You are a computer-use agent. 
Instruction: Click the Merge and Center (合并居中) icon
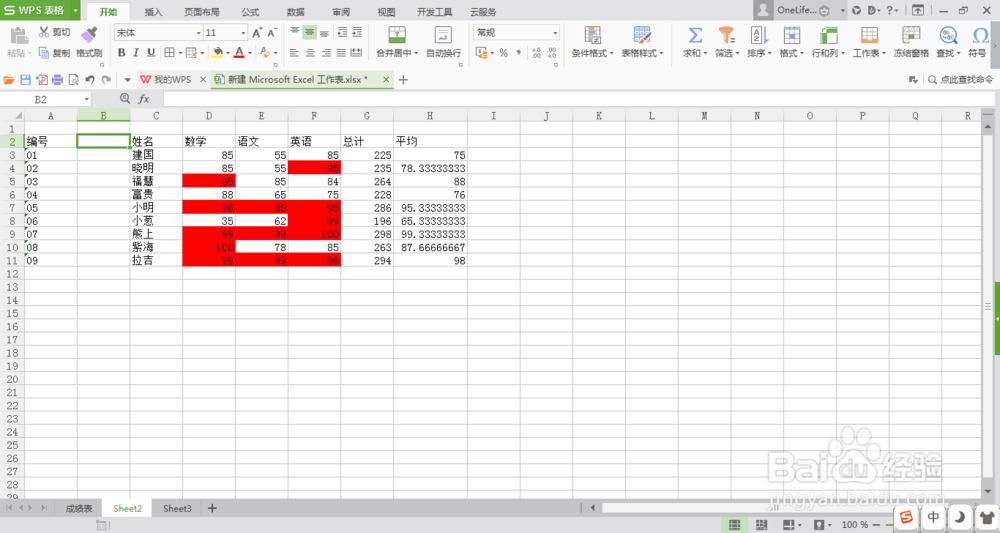pyautogui.click(x=397, y=34)
